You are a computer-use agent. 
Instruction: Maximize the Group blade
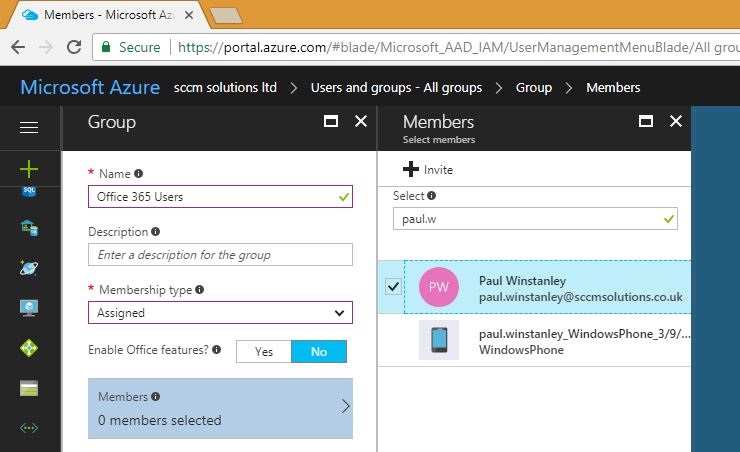331,122
